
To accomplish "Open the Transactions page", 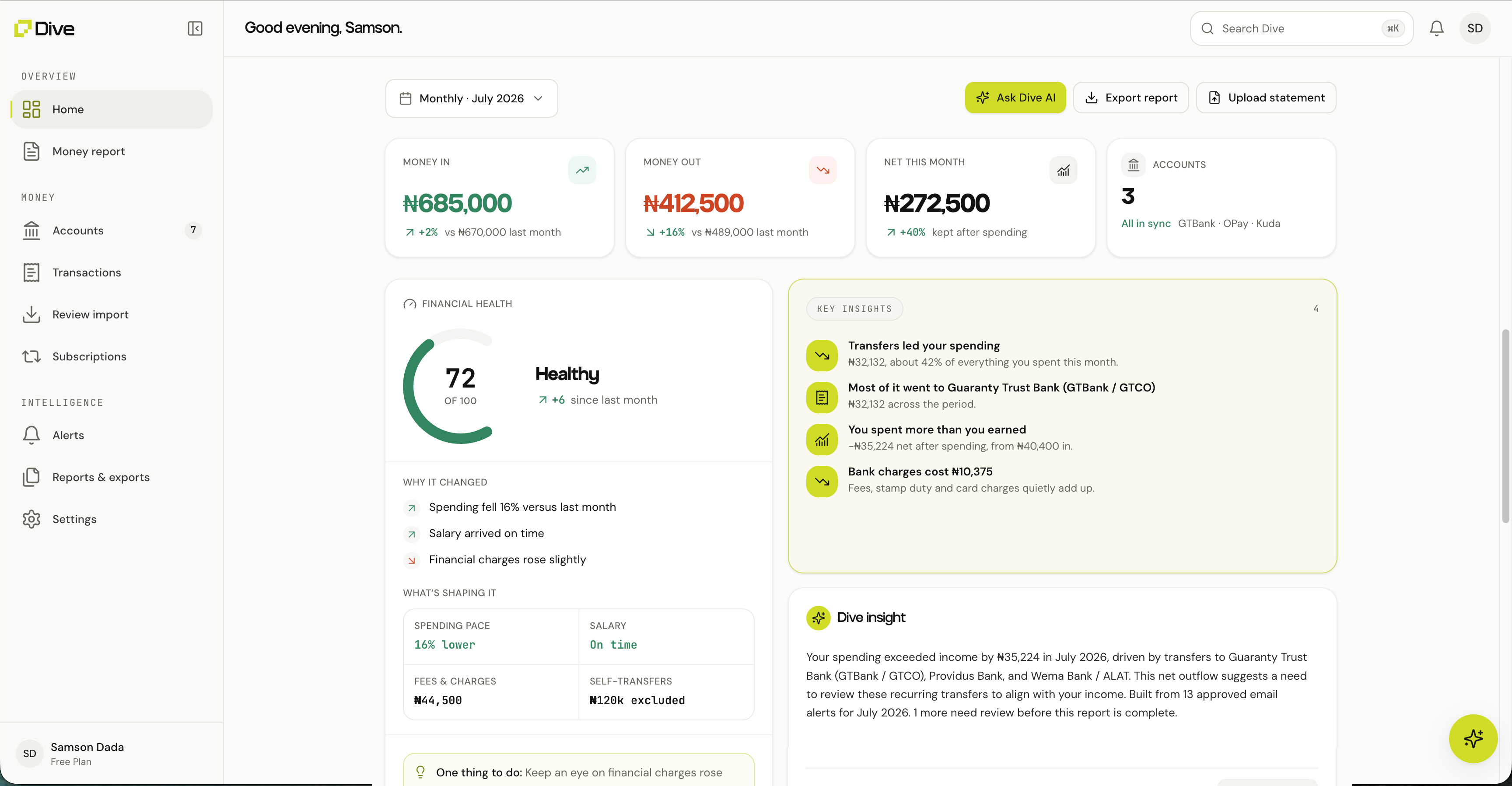I will point(112,272).
